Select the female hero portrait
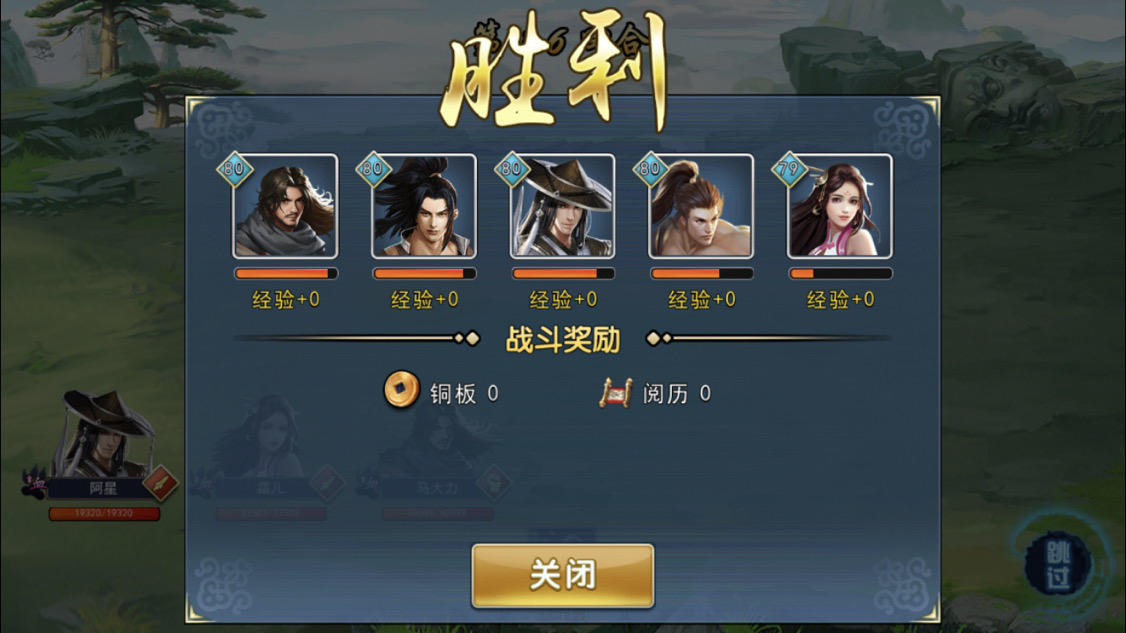This screenshot has width=1126, height=633. coord(839,206)
